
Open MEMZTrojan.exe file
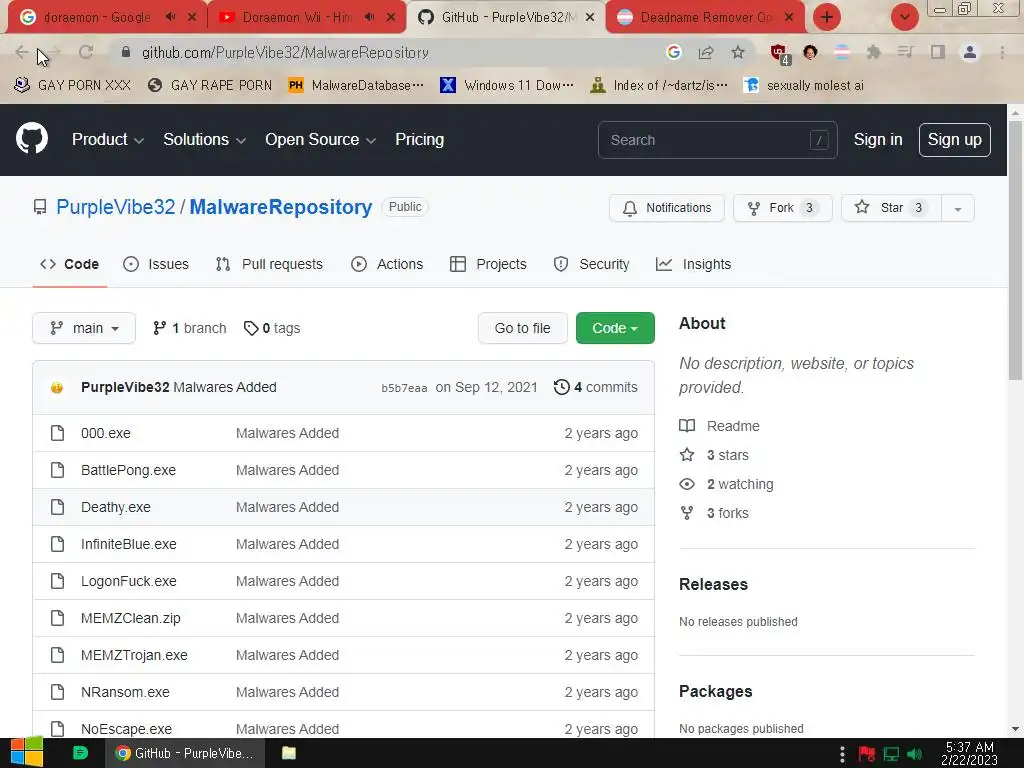(134, 655)
